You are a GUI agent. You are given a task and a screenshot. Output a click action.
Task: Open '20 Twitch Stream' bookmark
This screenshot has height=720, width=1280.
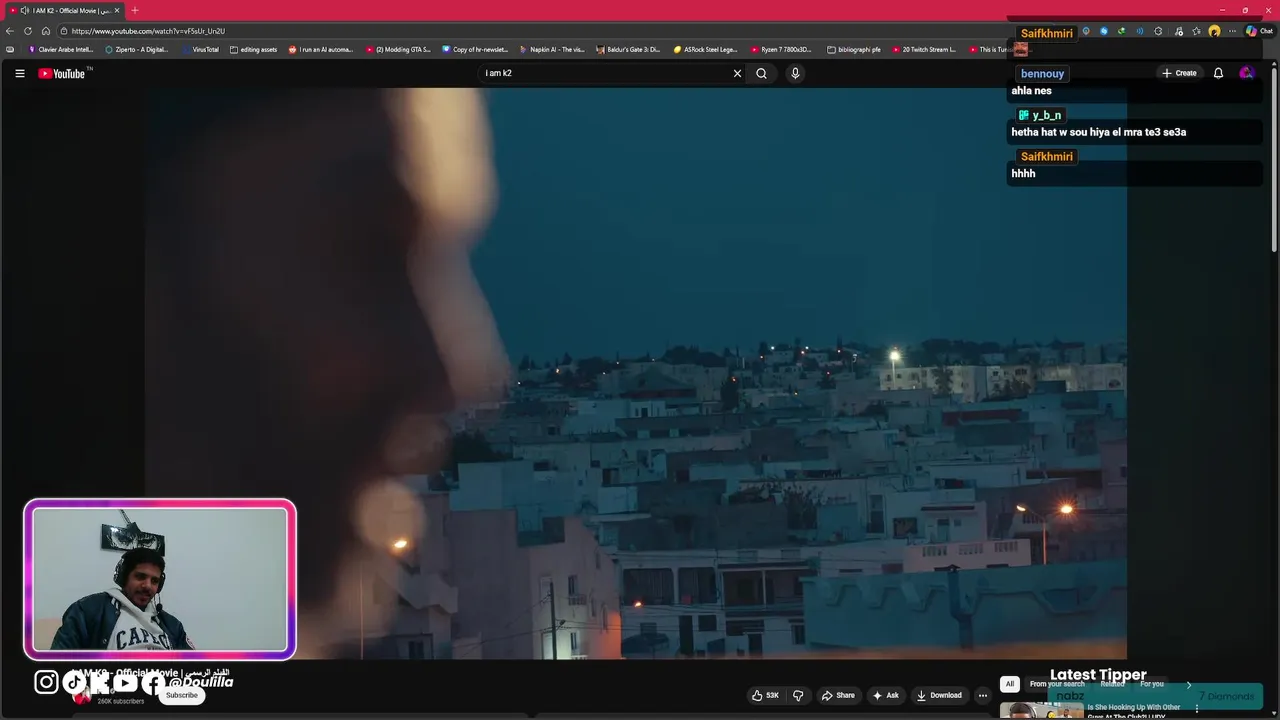[924, 49]
